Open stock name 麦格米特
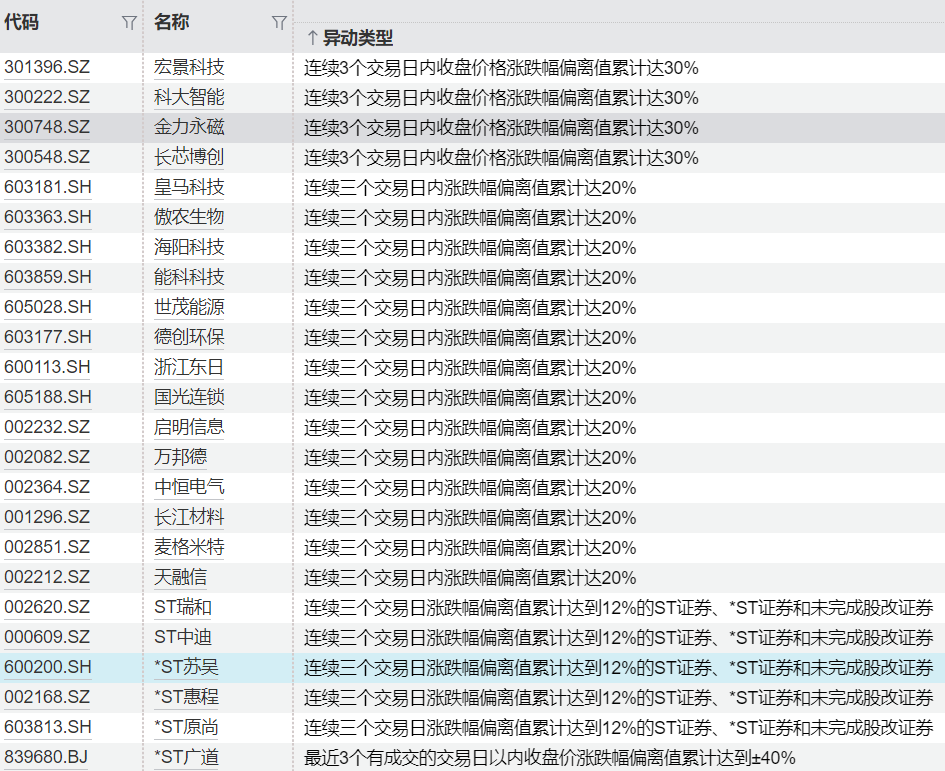Screen dimensions: 945x771 (189, 547)
